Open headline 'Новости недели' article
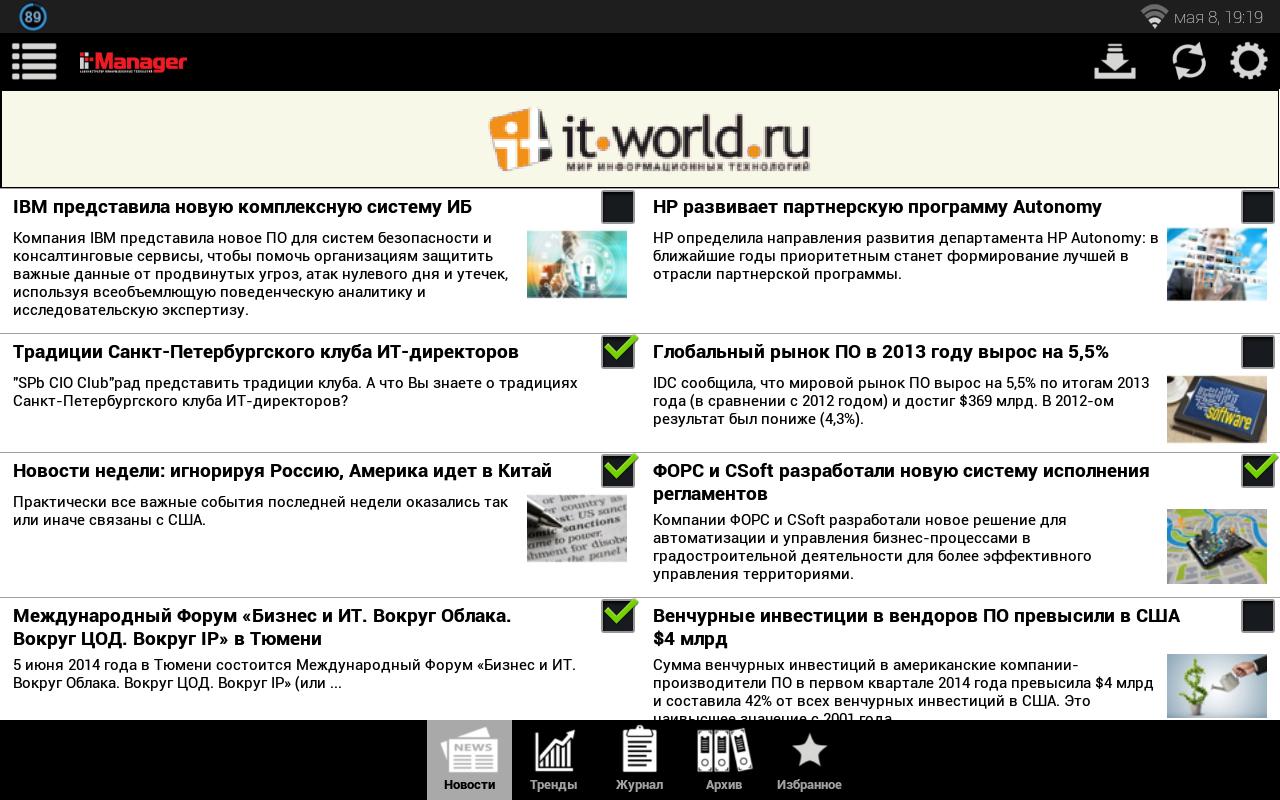The image size is (1280, 800). (x=282, y=471)
